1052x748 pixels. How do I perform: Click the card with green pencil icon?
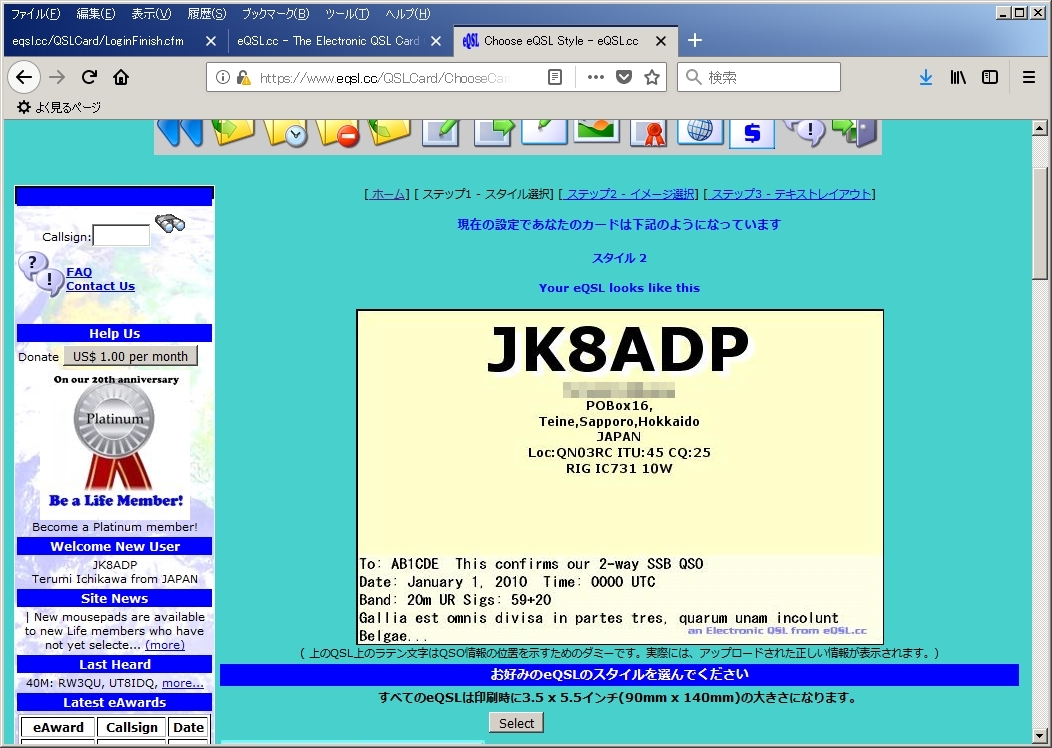[441, 132]
